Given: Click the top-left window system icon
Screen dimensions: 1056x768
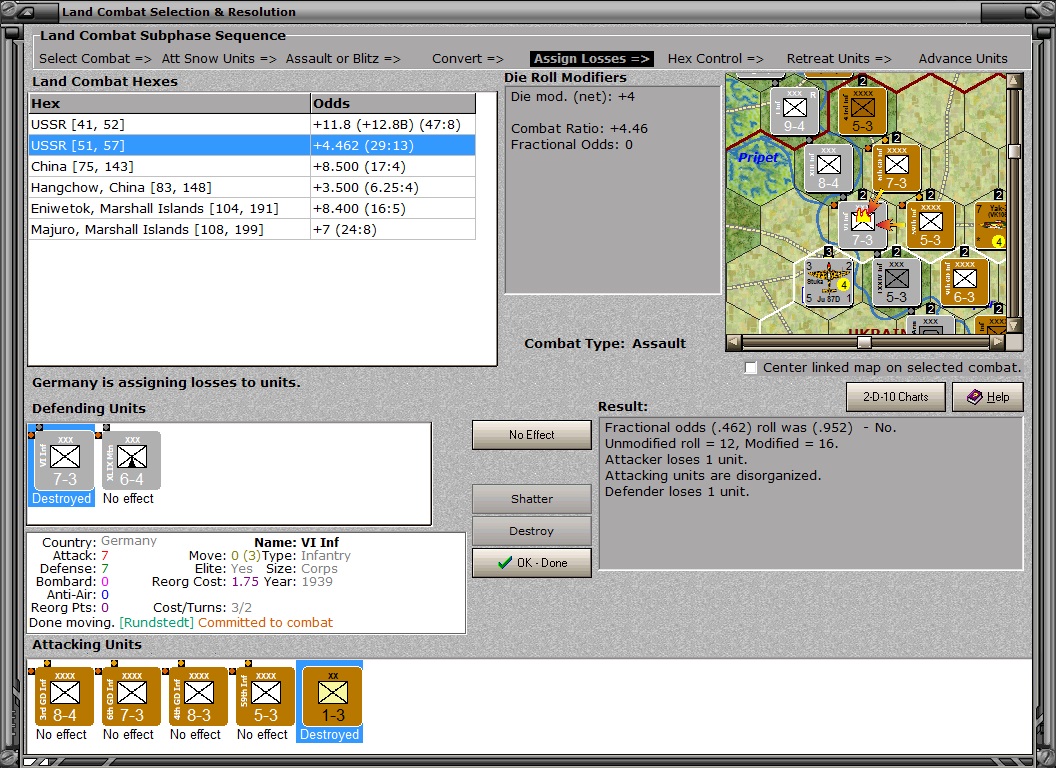Looking at the screenshot, I should [x=27, y=11].
